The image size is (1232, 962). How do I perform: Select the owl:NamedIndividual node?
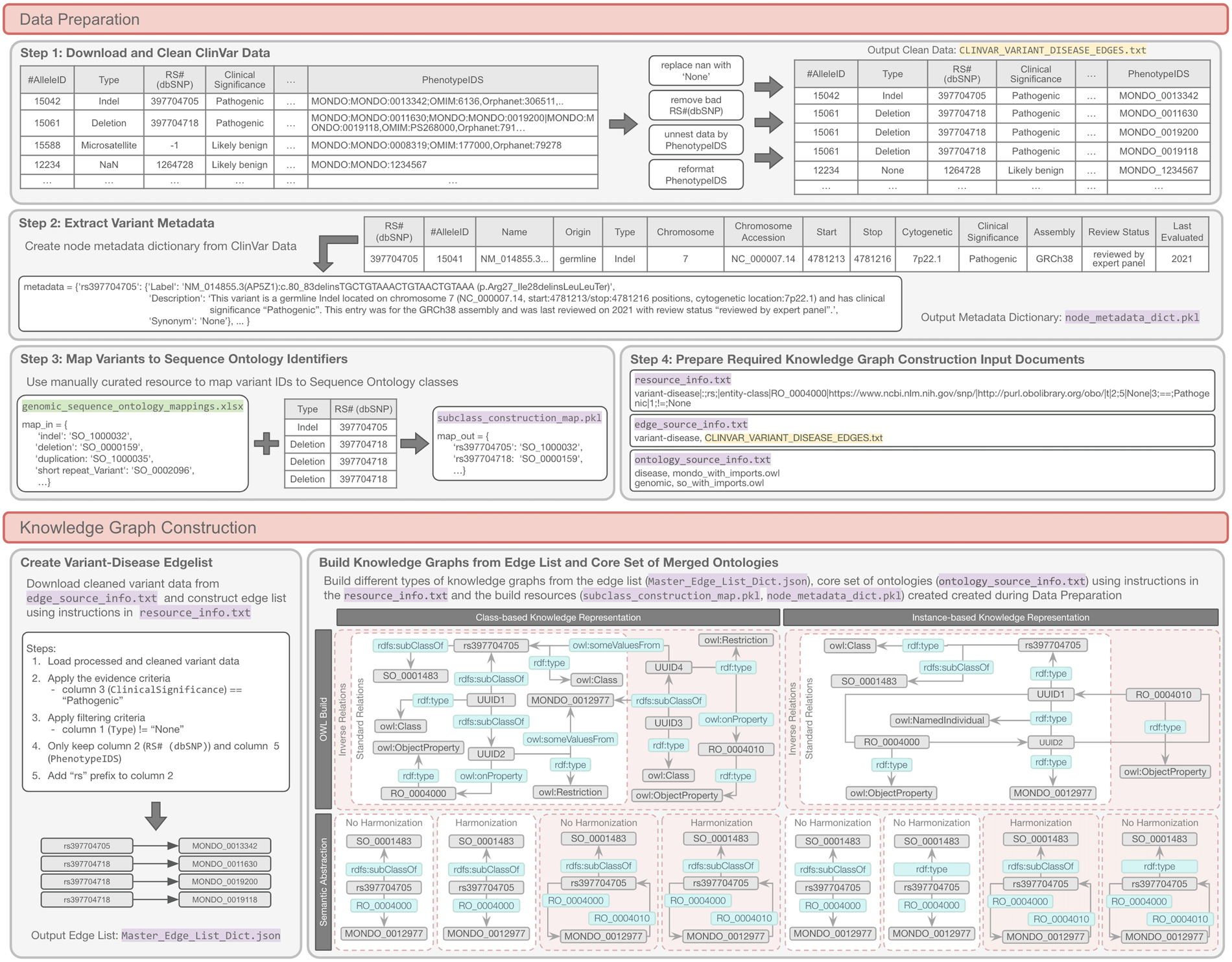(939, 720)
